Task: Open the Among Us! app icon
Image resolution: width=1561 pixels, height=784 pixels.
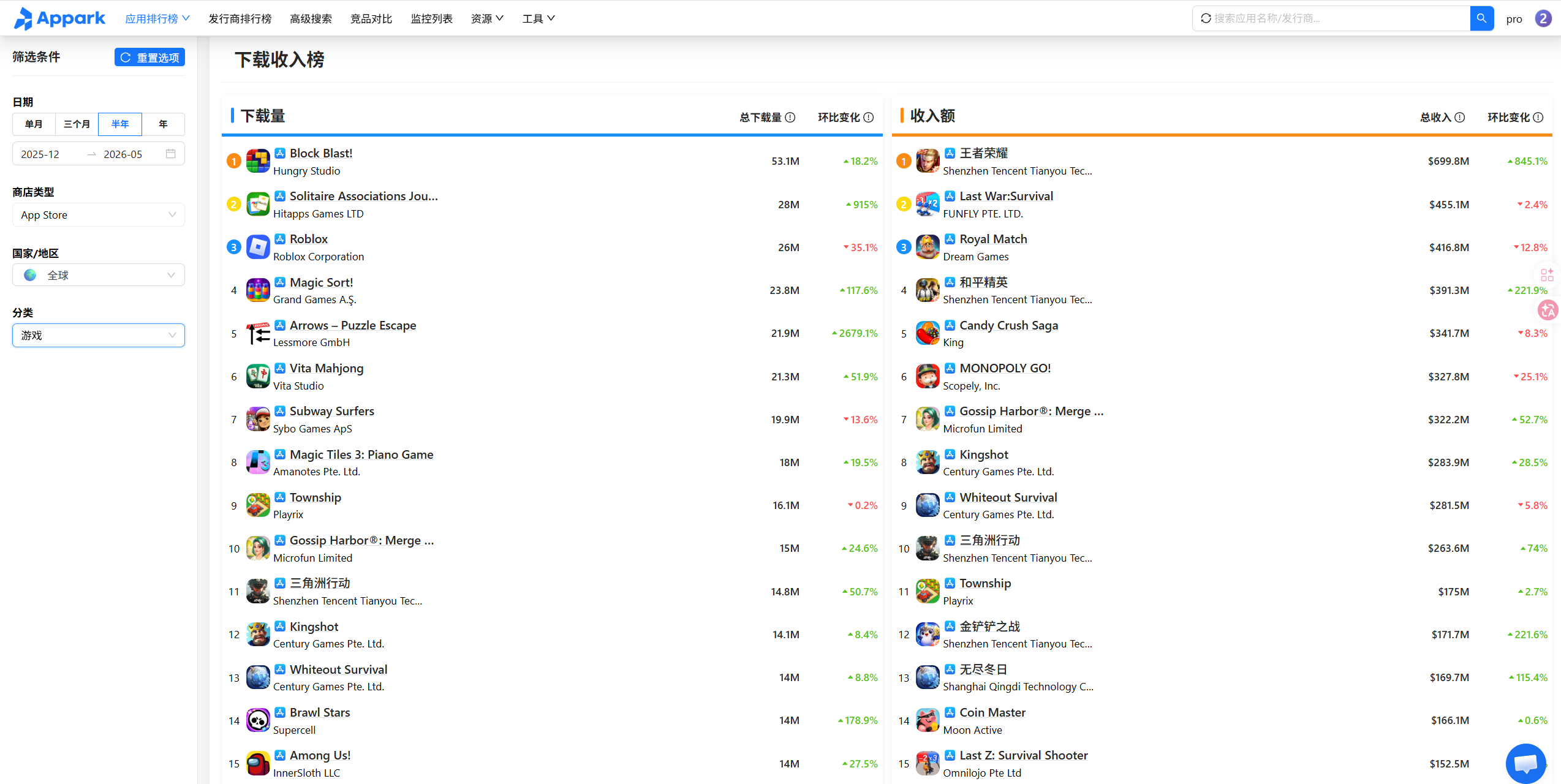Action: pos(258,763)
